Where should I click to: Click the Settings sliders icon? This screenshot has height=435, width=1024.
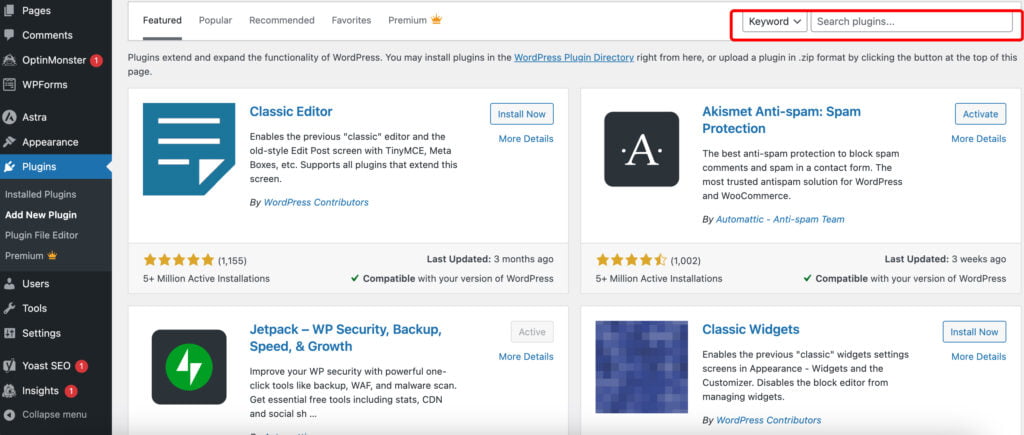point(9,333)
